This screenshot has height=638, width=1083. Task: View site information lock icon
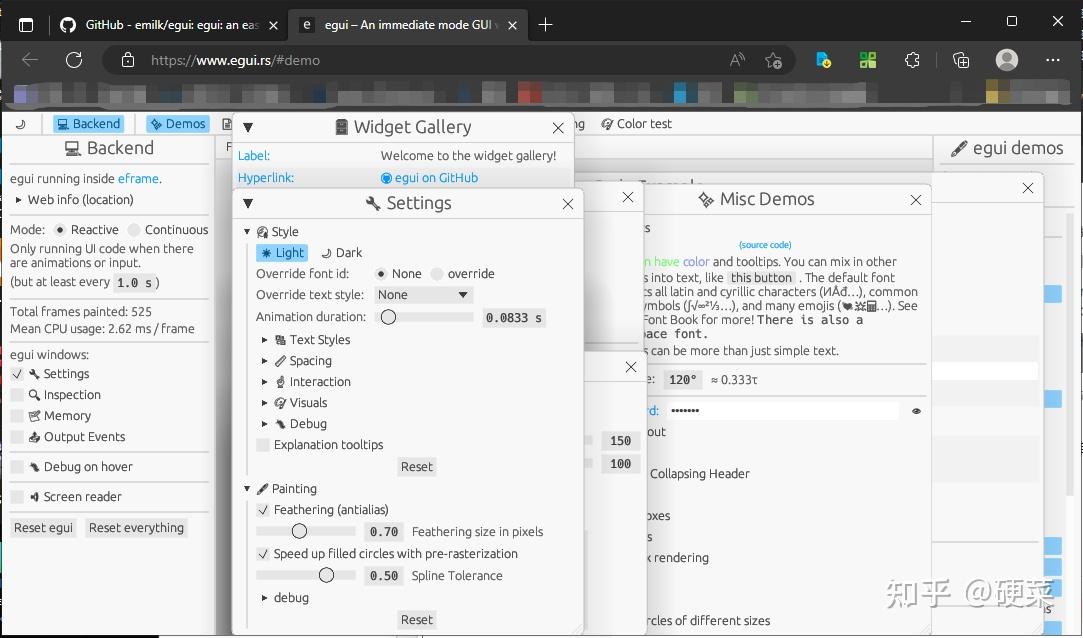coord(128,60)
